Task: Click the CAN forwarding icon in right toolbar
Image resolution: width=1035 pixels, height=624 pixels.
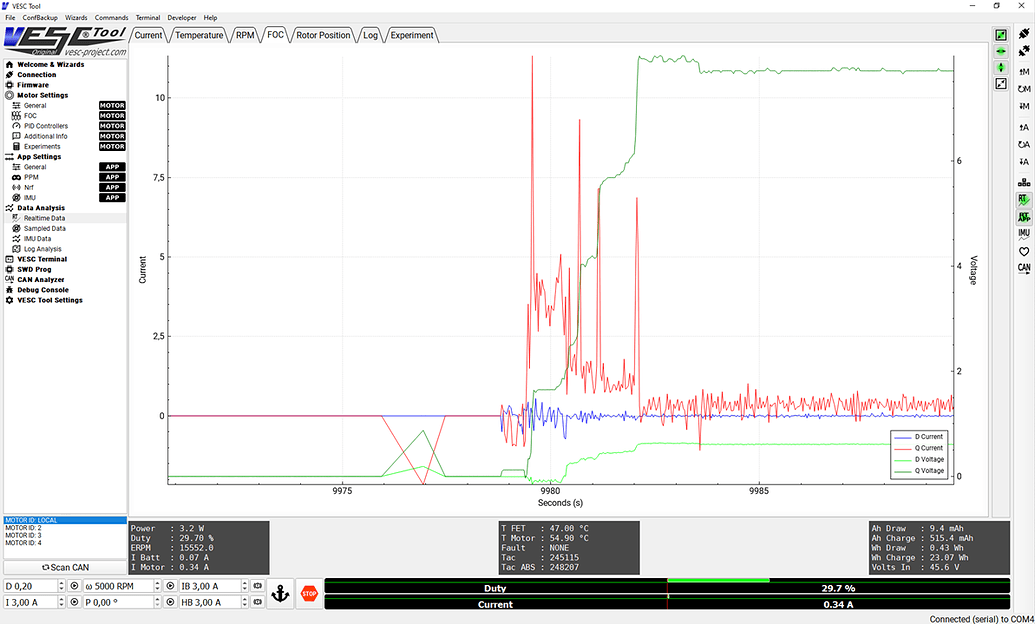Action: (1023, 268)
